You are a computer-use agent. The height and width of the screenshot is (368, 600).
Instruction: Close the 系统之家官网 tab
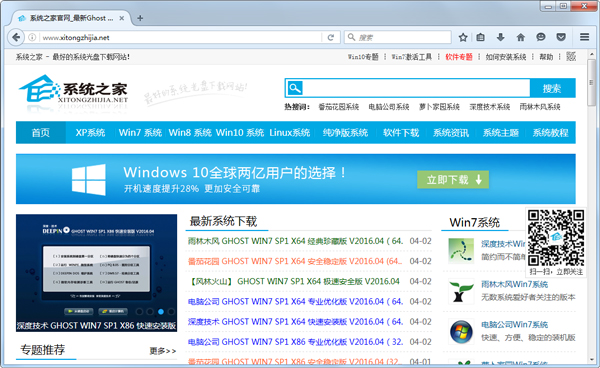click(x=122, y=18)
